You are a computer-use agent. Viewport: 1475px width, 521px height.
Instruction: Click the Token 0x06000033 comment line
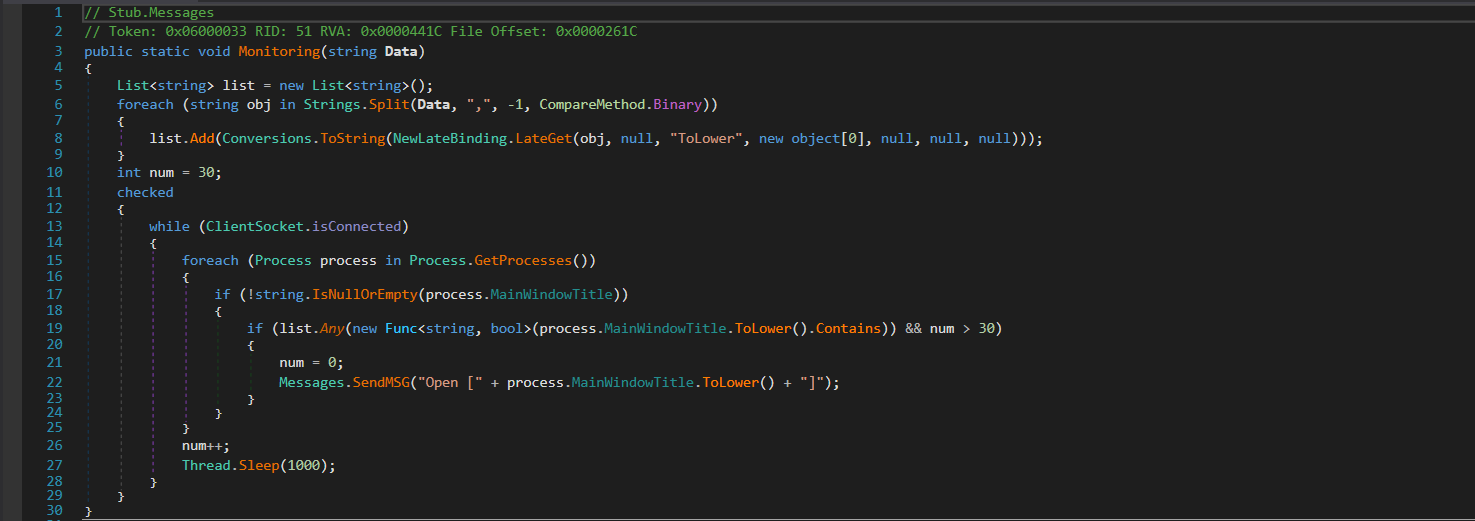[360, 31]
